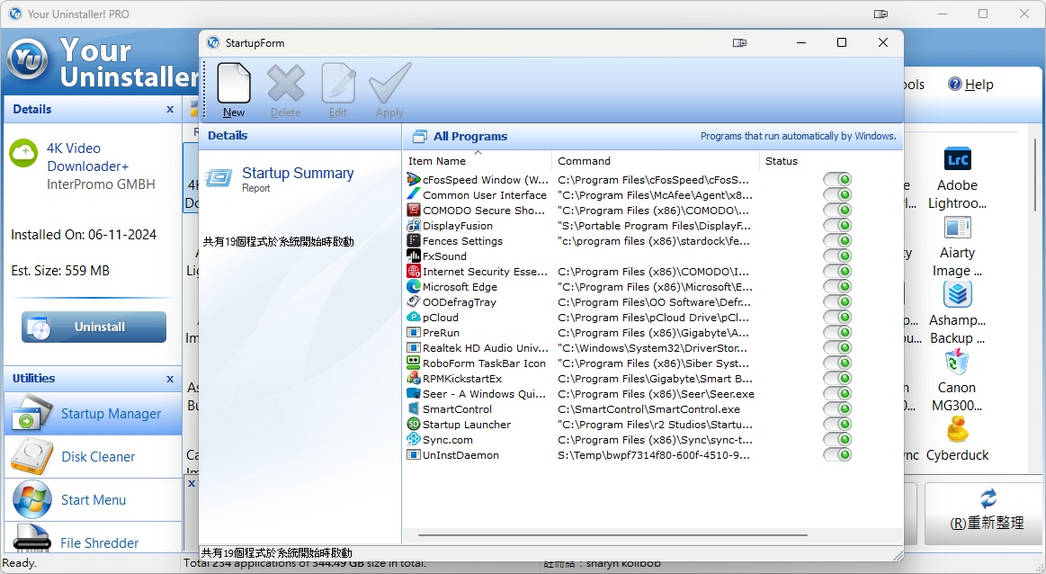Disable Fences Settings startup status switch
This screenshot has width=1046, height=574.
pyautogui.click(x=837, y=241)
